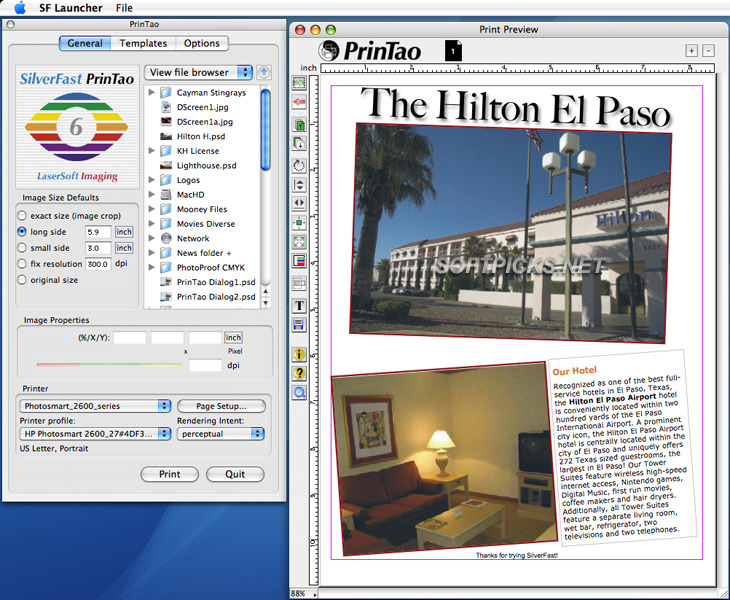
Task: Click the PrinTao printer logo icon
Action: click(x=329, y=50)
